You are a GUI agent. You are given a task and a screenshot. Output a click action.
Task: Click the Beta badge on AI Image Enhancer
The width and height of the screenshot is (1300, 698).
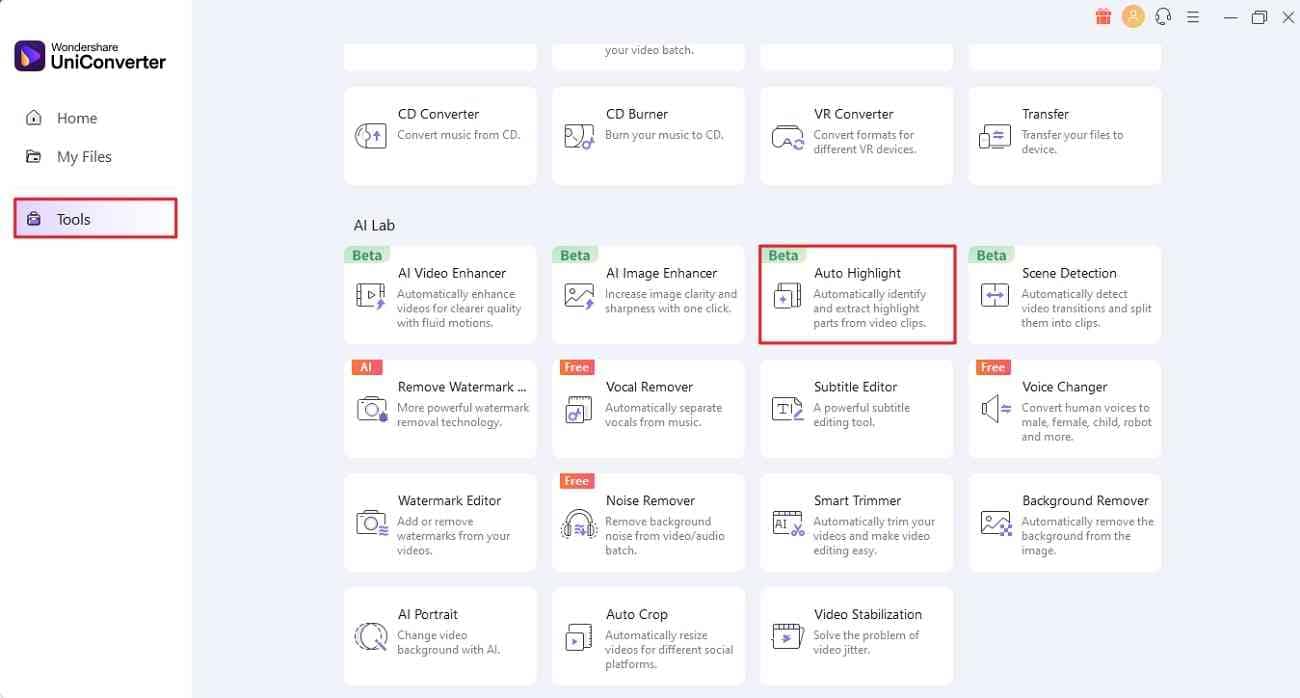(575, 255)
